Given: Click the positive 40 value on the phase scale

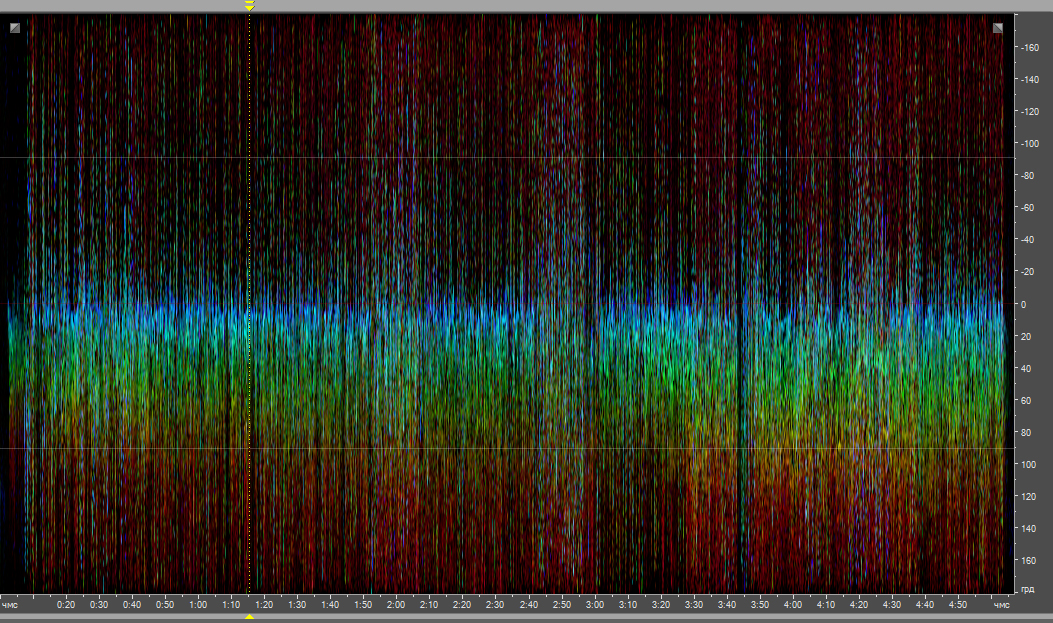Looking at the screenshot, I should pos(1026,369).
